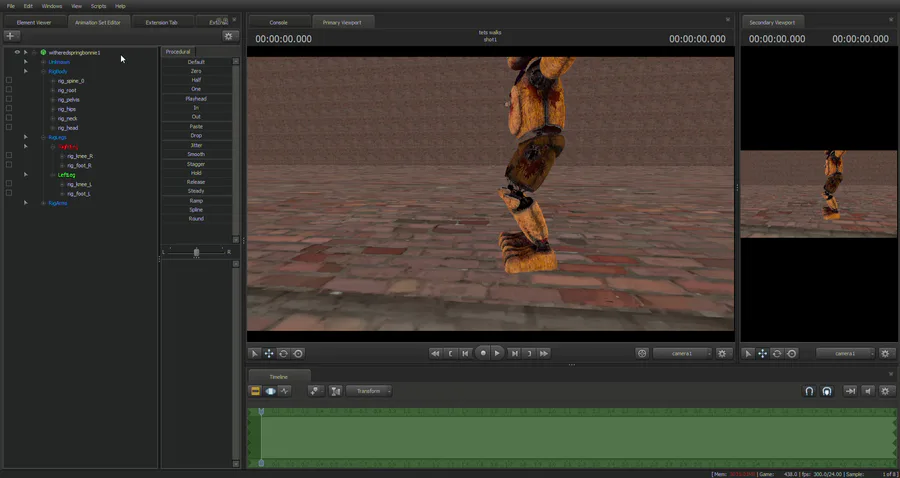Screen dimensions: 900x478
Task: Step back one frame
Action: pos(466,353)
